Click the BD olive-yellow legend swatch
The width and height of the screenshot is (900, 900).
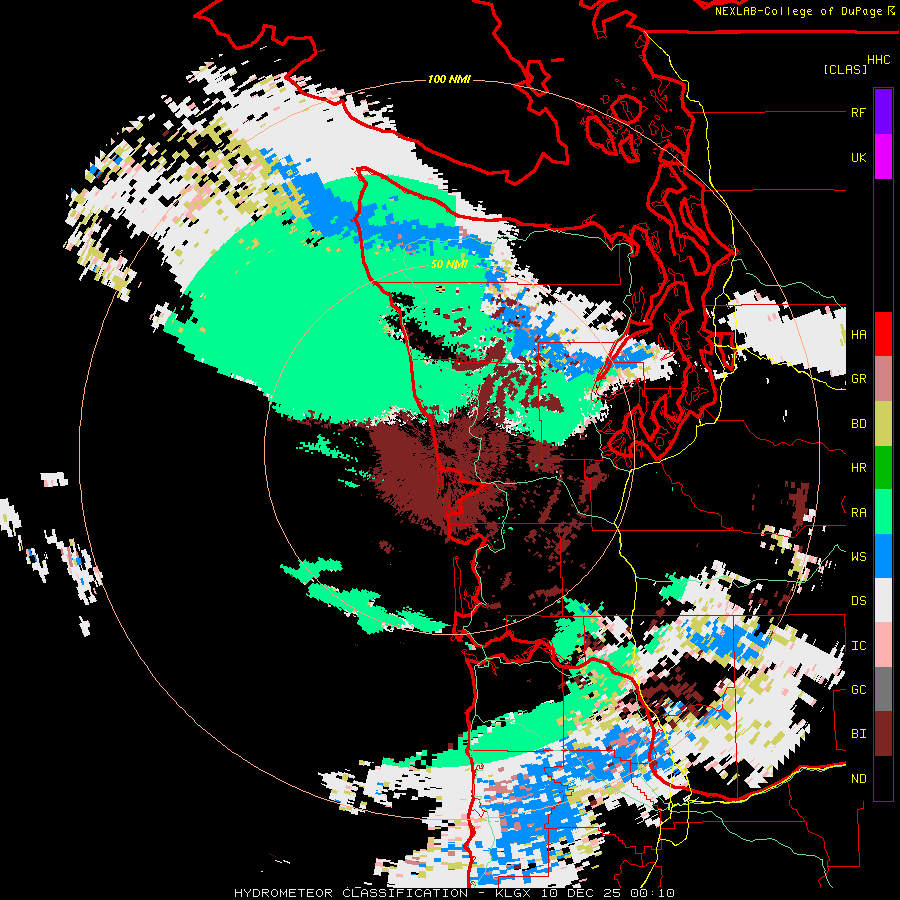[x=883, y=424]
